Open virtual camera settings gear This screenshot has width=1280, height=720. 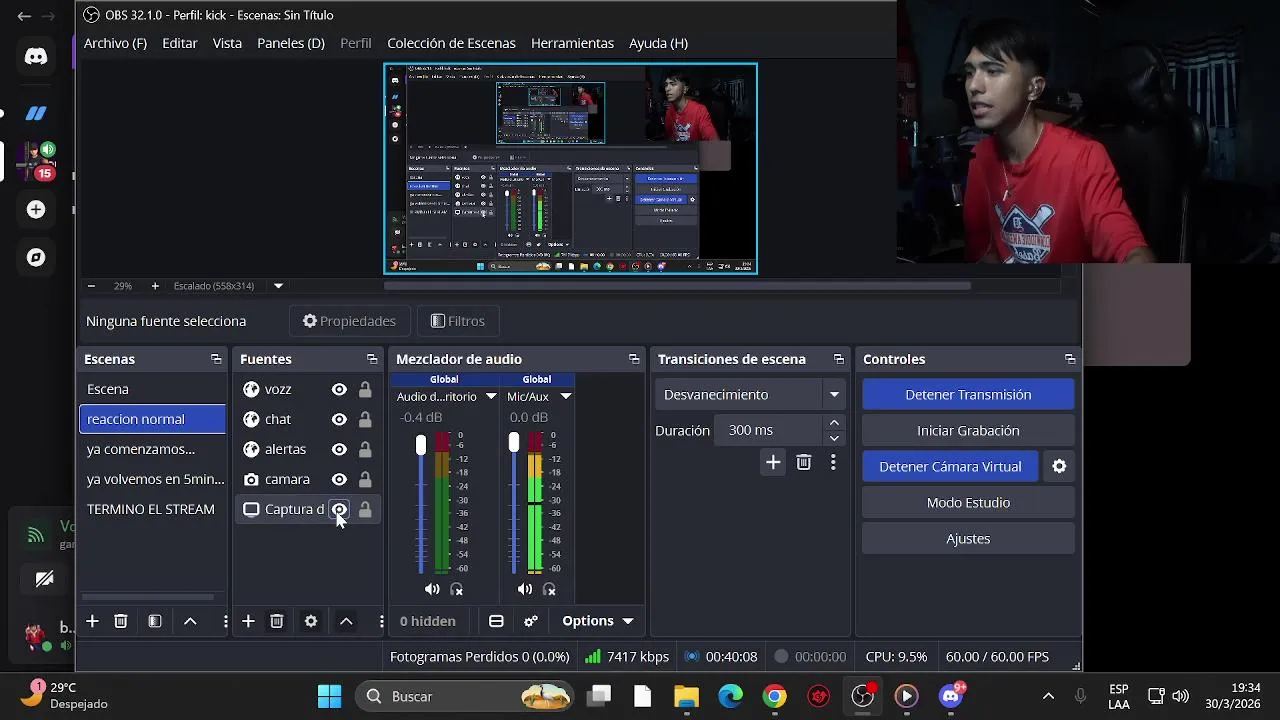[x=1059, y=466]
